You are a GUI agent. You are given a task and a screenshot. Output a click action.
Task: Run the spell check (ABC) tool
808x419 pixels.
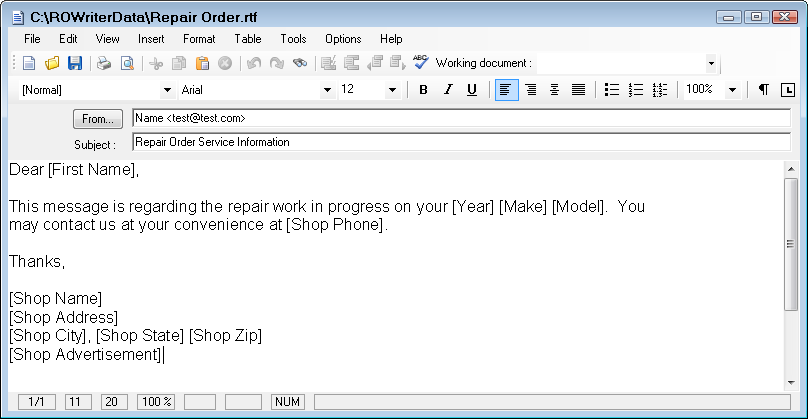pos(420,64)
